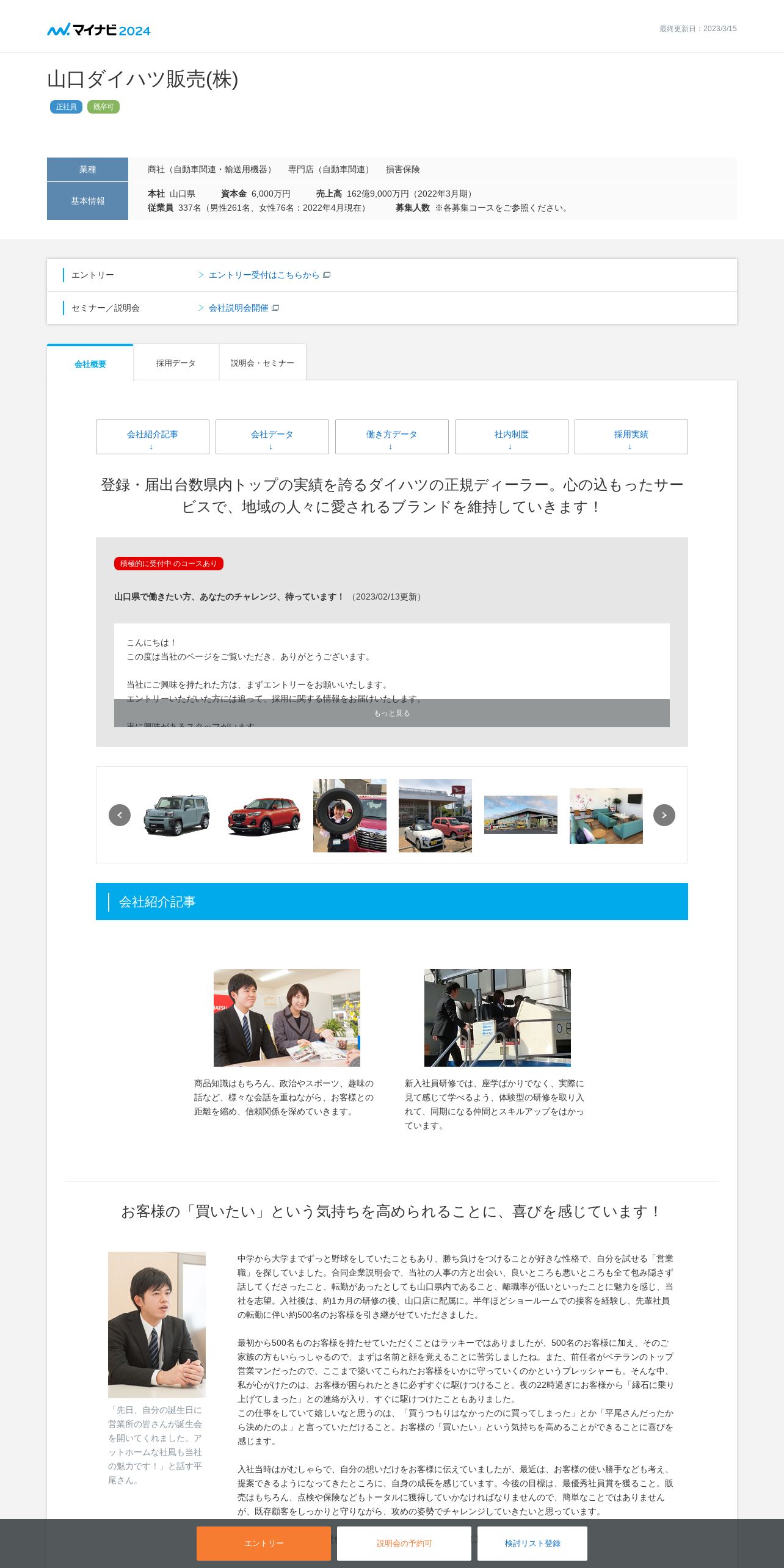Click the 最終更新日：2023/3/15 text

[698, 29]
